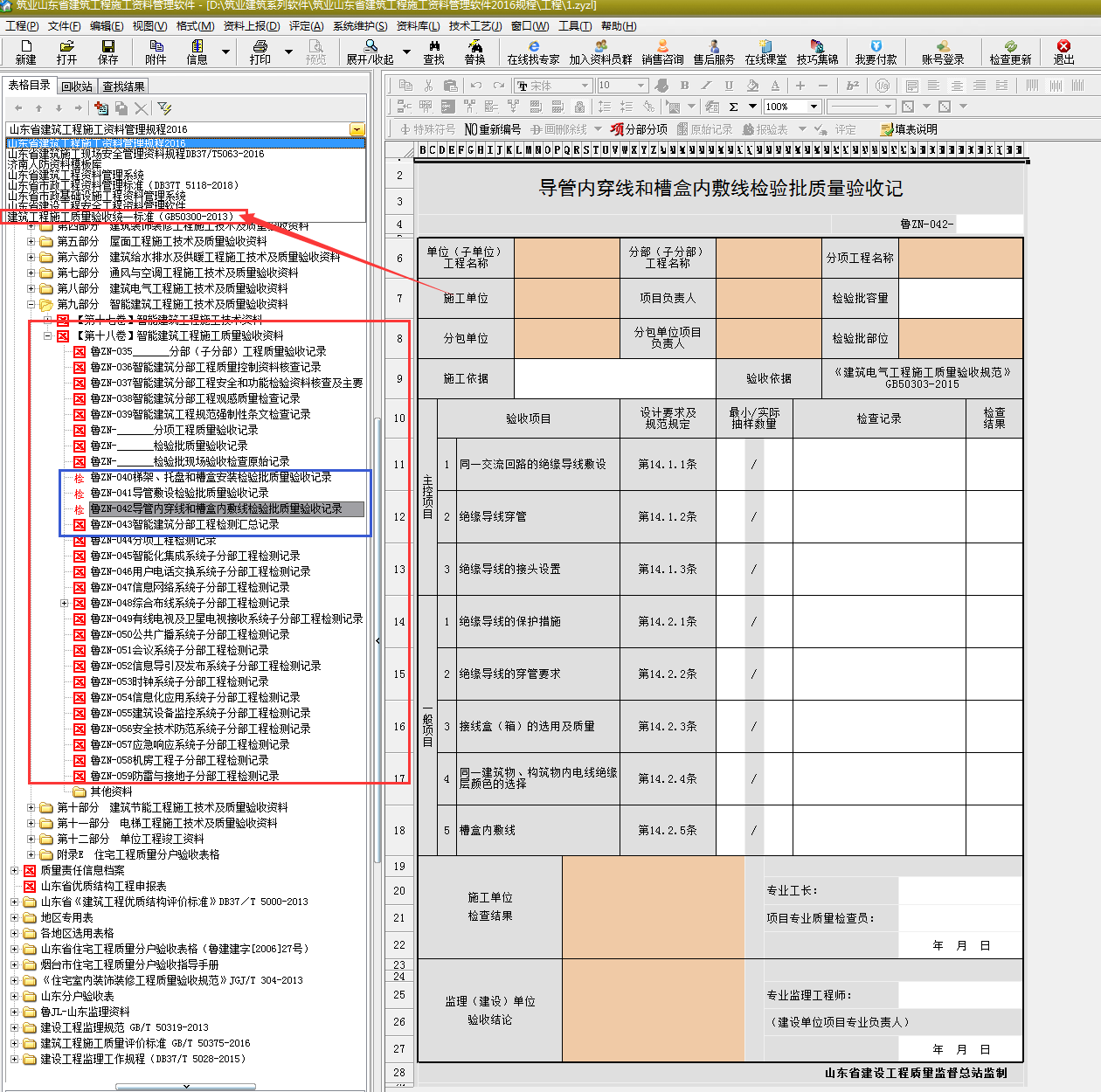This screenshot has width=1101, height=1092.
Task: Click 账号登录 account login icon
Action: (943, 52)
